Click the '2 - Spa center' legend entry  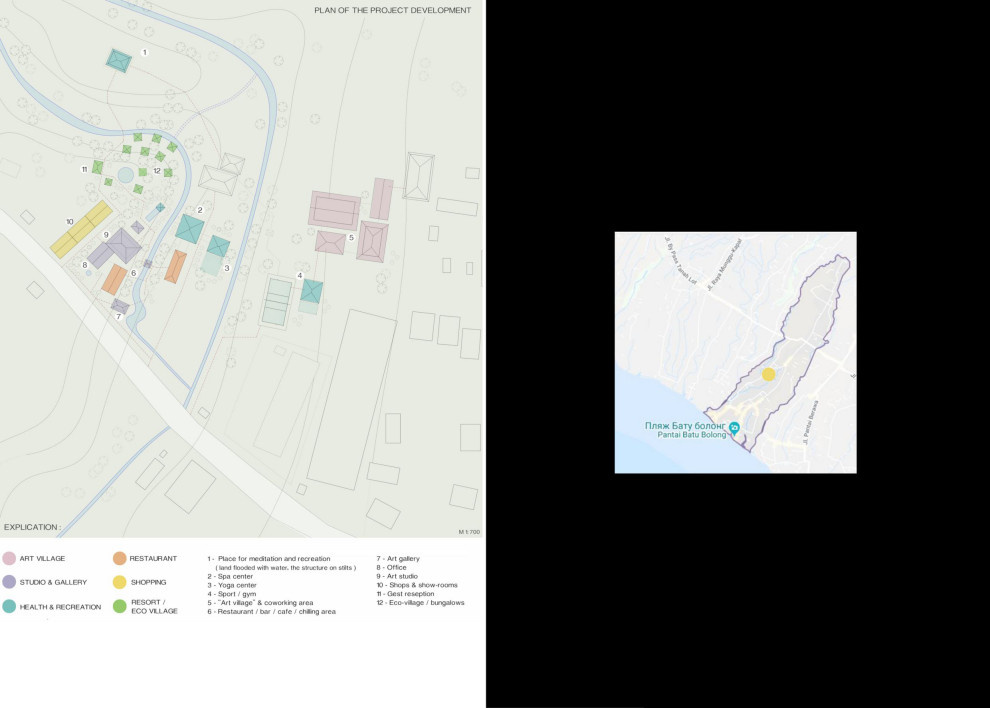[x=230, y=576]
